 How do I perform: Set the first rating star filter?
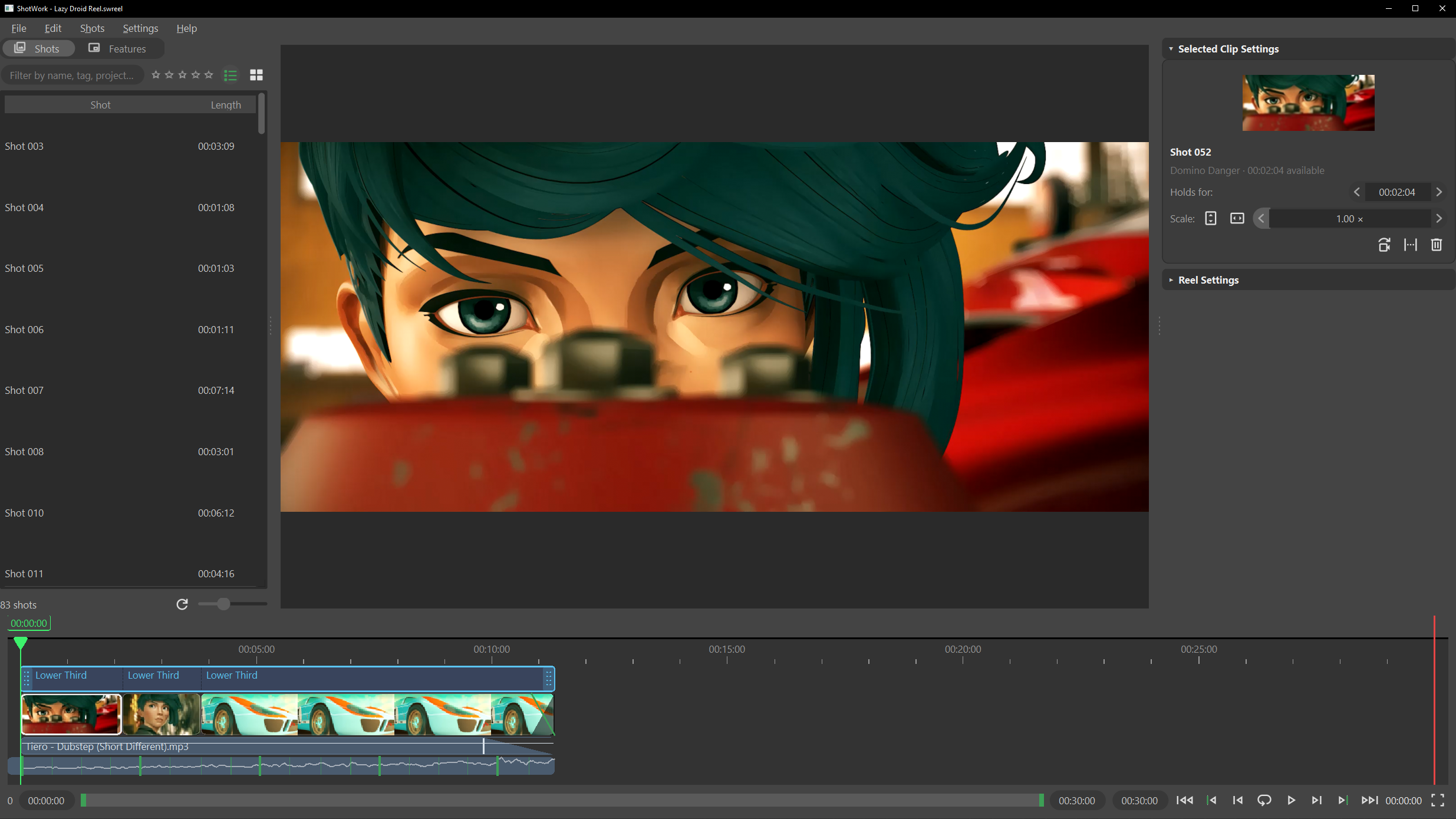pos(156,75)
